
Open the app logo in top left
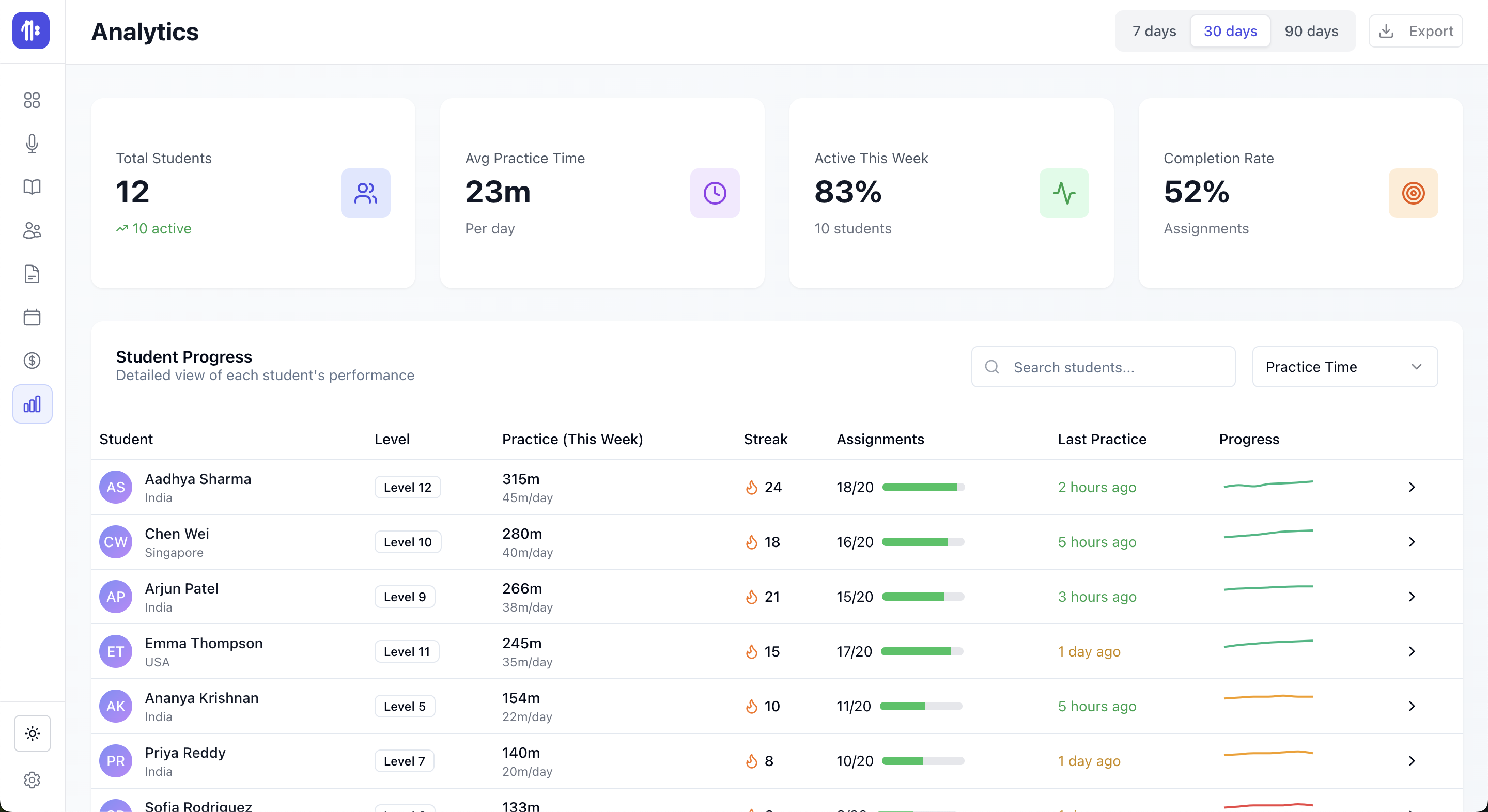click(30, 30)
